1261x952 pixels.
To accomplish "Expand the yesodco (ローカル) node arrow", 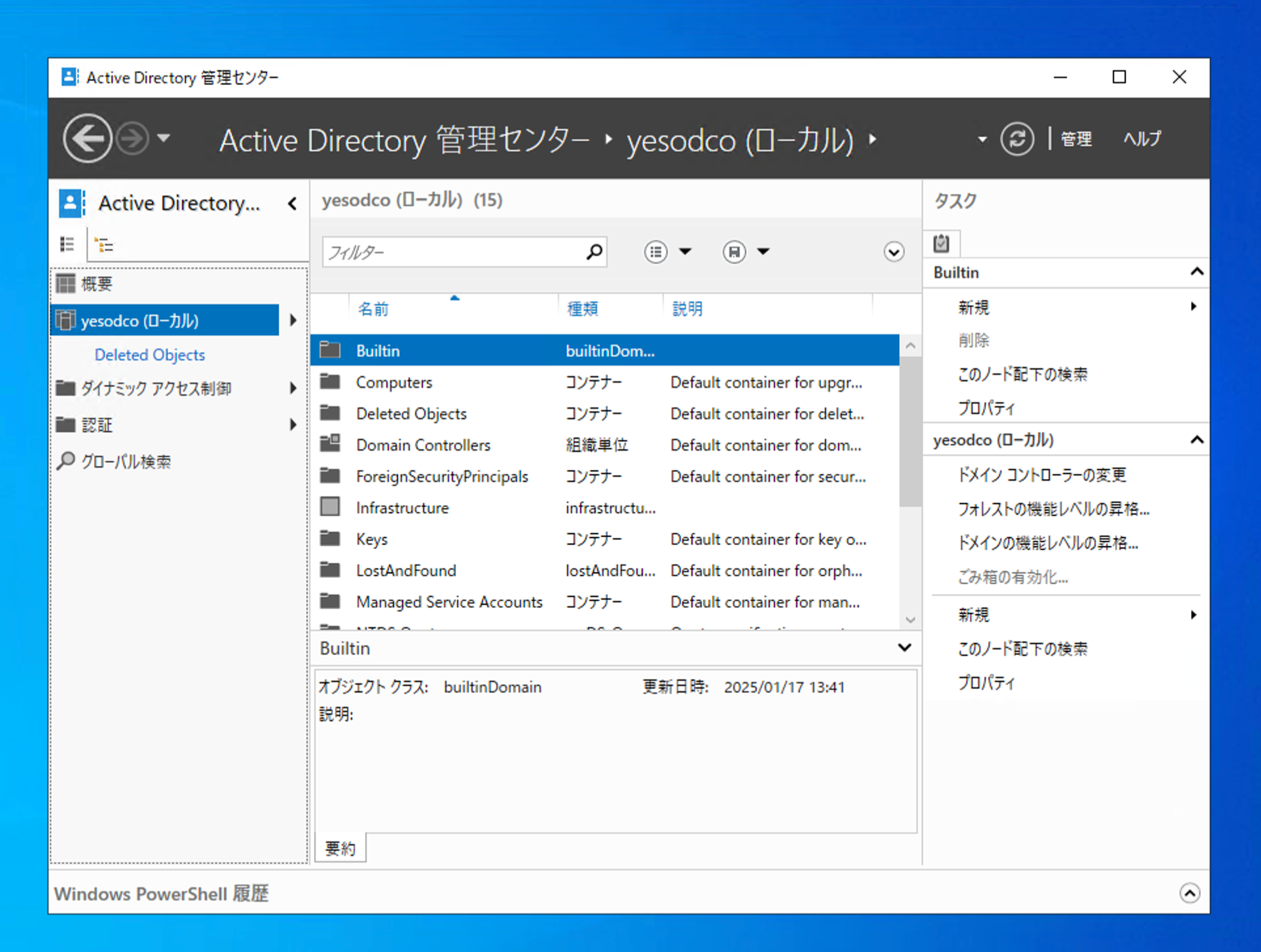I will [293, 320].
